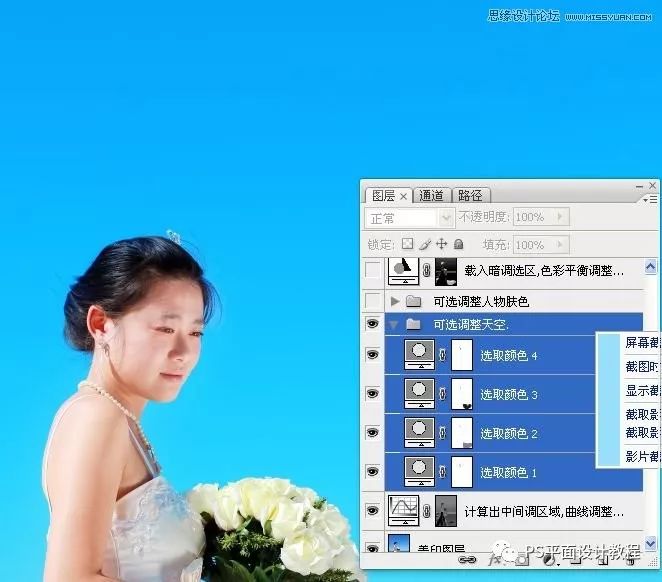This screenshot has height=582, width=662.
Task: Click mask link chain on 选取颜色 3
Action: (x=442, y=393)
